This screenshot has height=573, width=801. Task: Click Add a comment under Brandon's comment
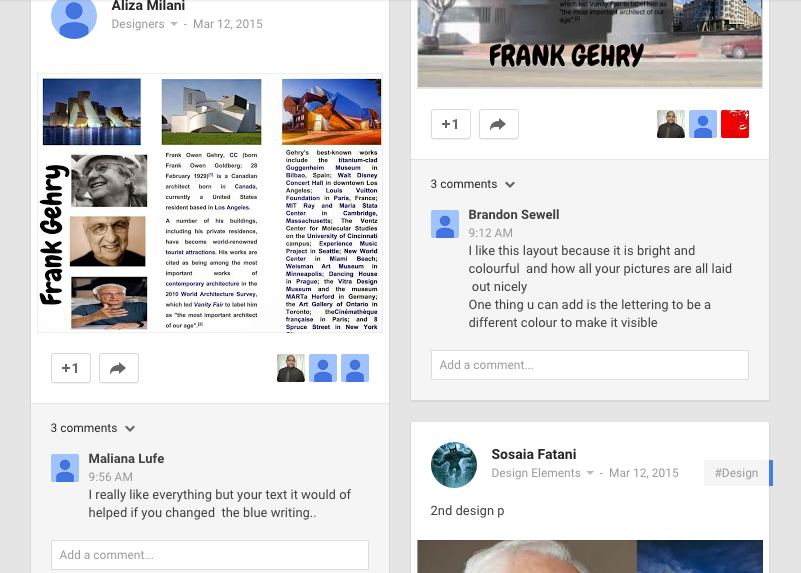(590, 365)
